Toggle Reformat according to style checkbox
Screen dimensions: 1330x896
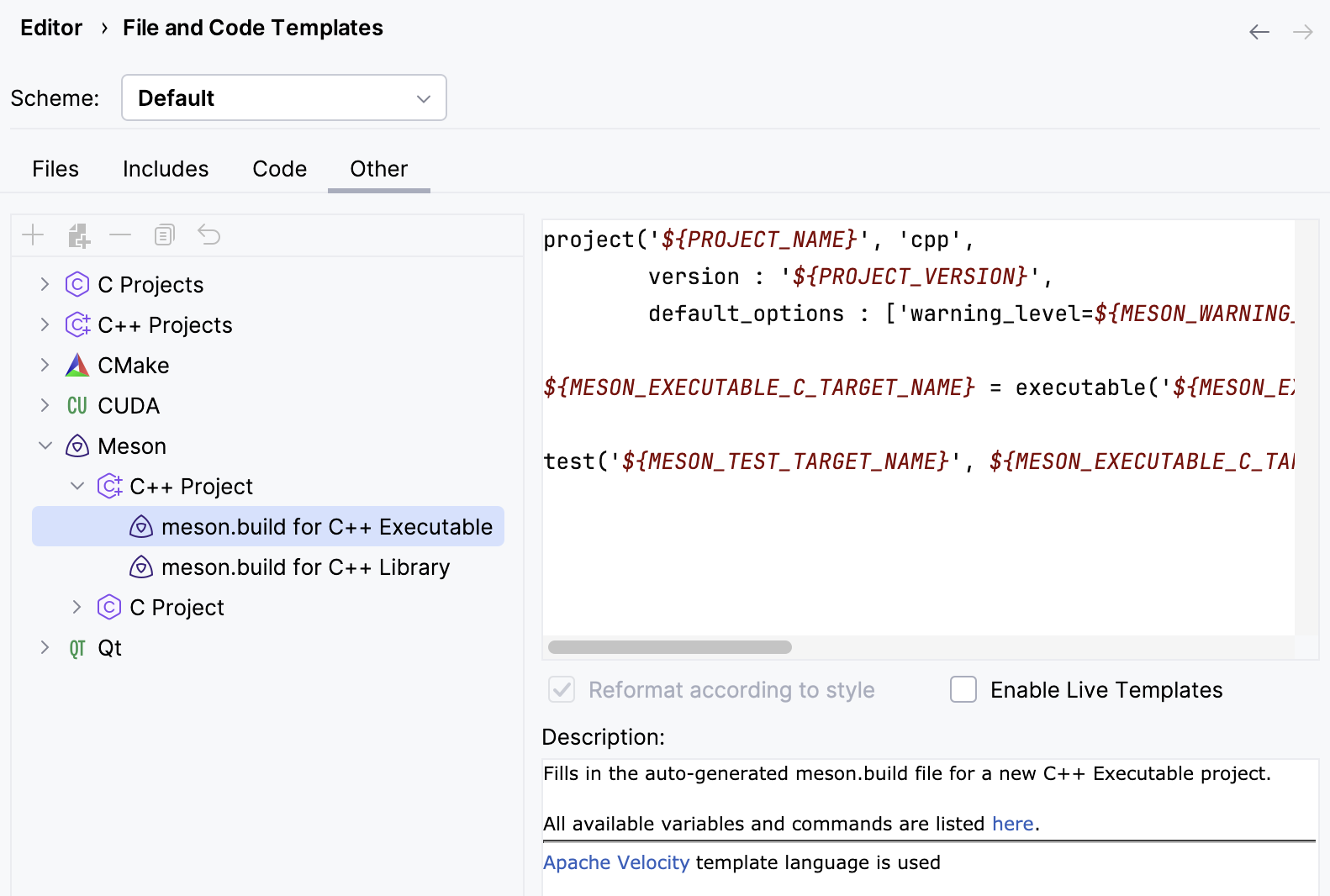[x=562, y=690]
